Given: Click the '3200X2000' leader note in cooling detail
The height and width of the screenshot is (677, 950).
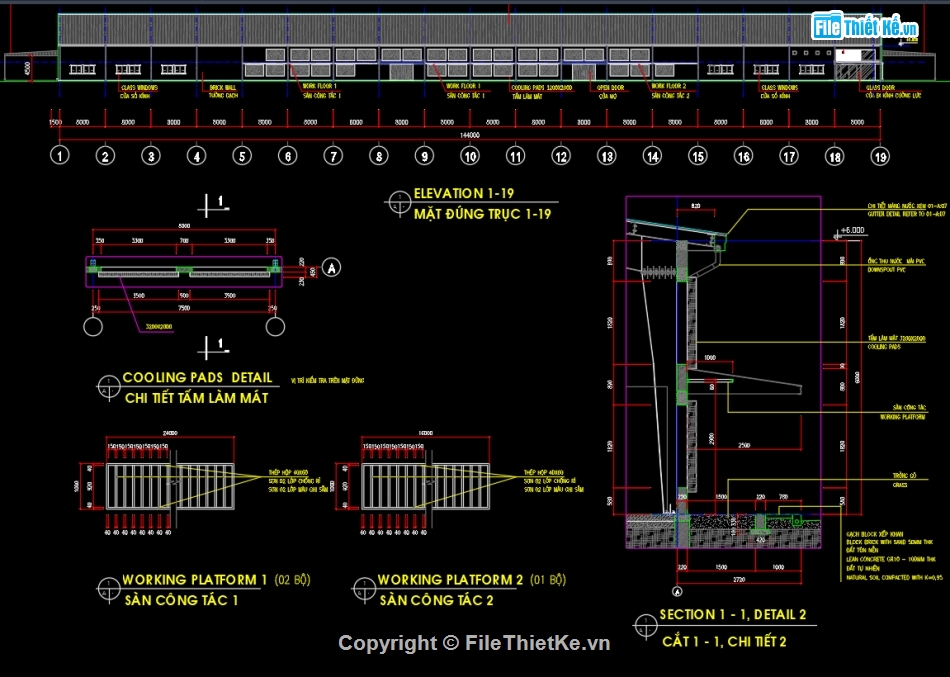Looking at the screenshot, I should (x=159, y=327).
